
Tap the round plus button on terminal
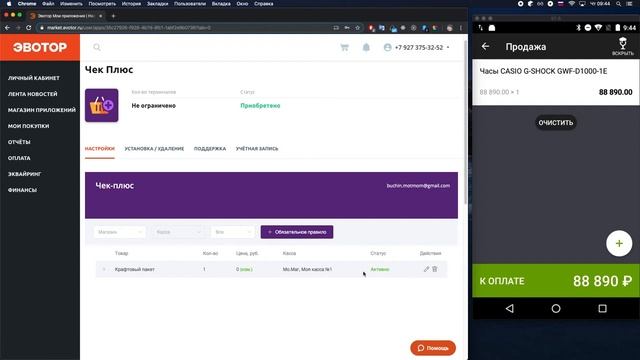point(619,244)
